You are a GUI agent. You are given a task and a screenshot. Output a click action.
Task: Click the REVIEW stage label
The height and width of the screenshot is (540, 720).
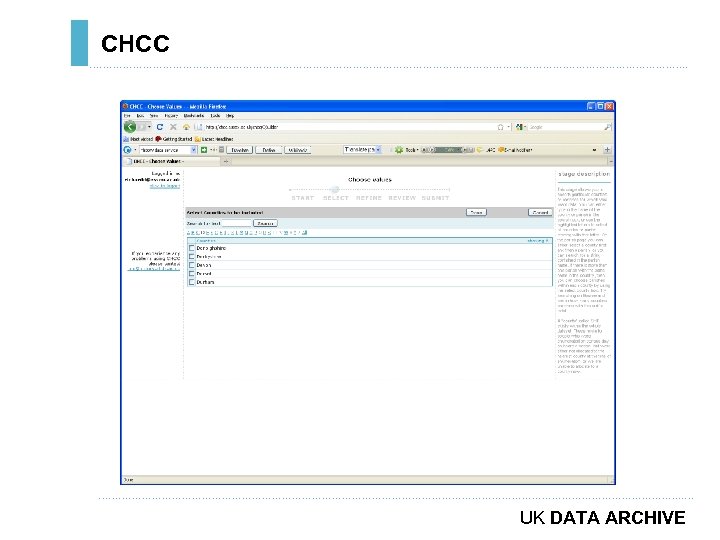(x=402, y=198)
